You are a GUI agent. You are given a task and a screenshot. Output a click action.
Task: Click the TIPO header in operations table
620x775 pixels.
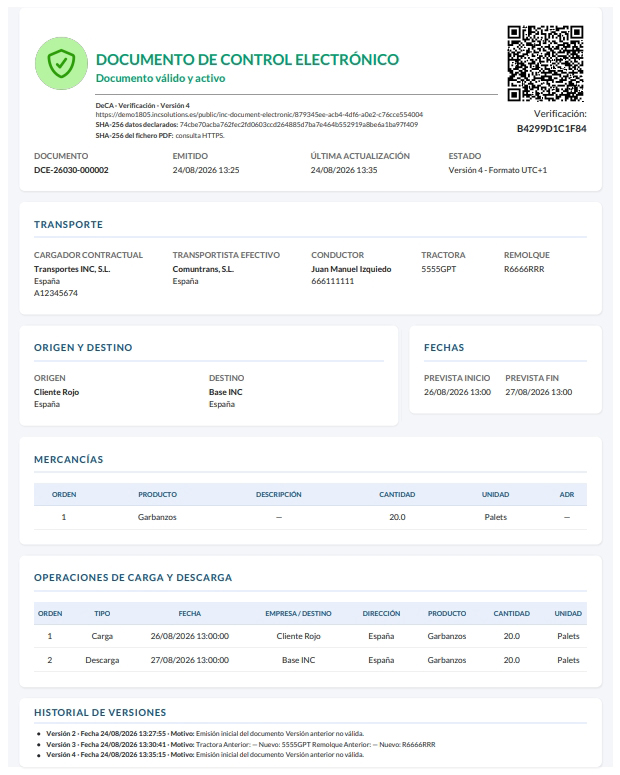(x=102, y=613)
